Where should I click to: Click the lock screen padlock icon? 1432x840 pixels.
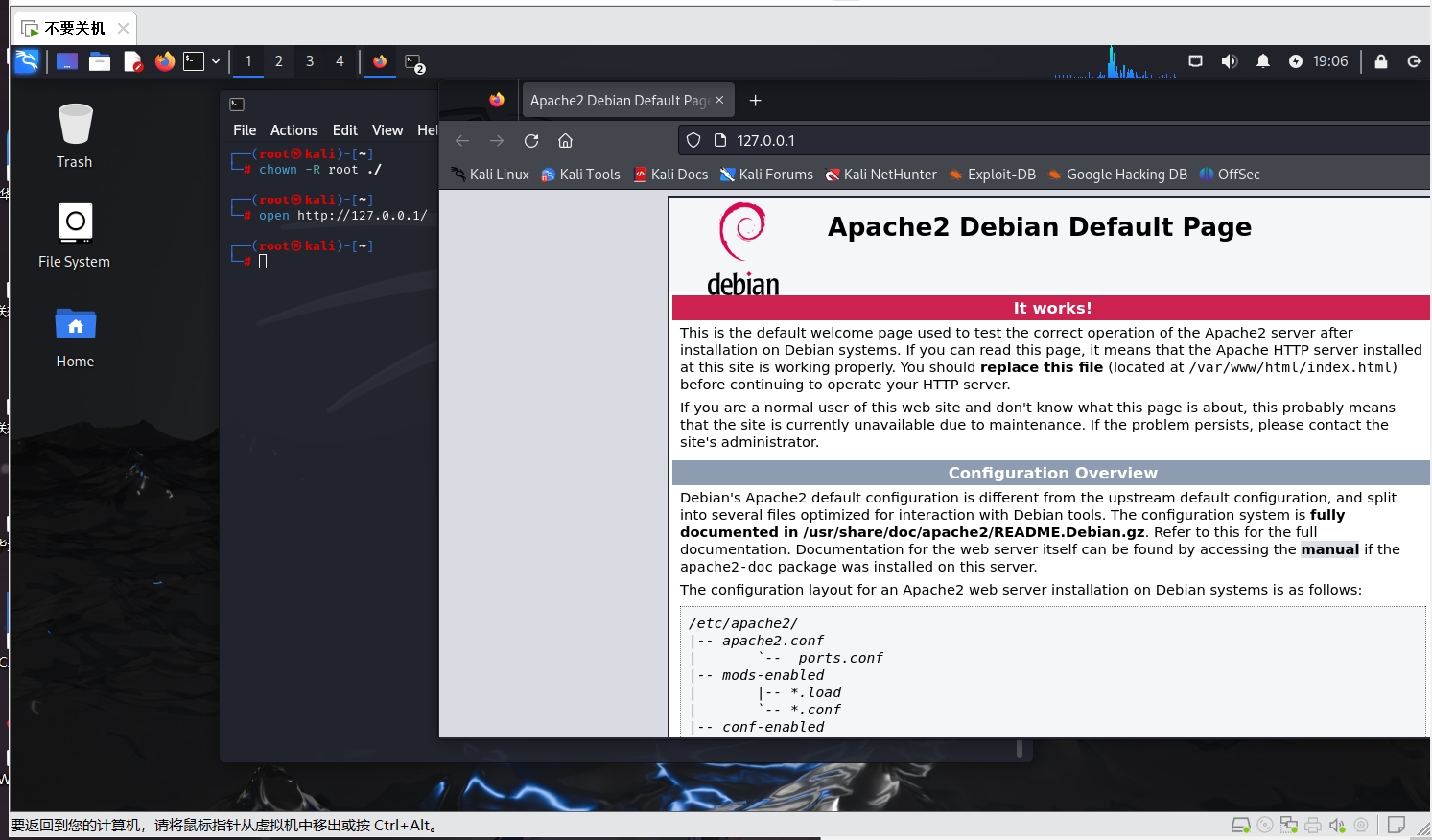click(1381, 61)
